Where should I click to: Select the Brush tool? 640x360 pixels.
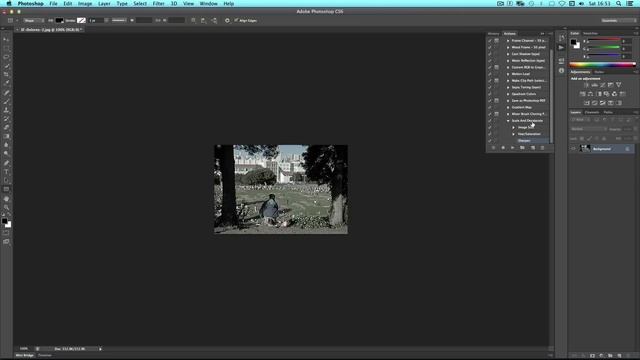(6, 101)
